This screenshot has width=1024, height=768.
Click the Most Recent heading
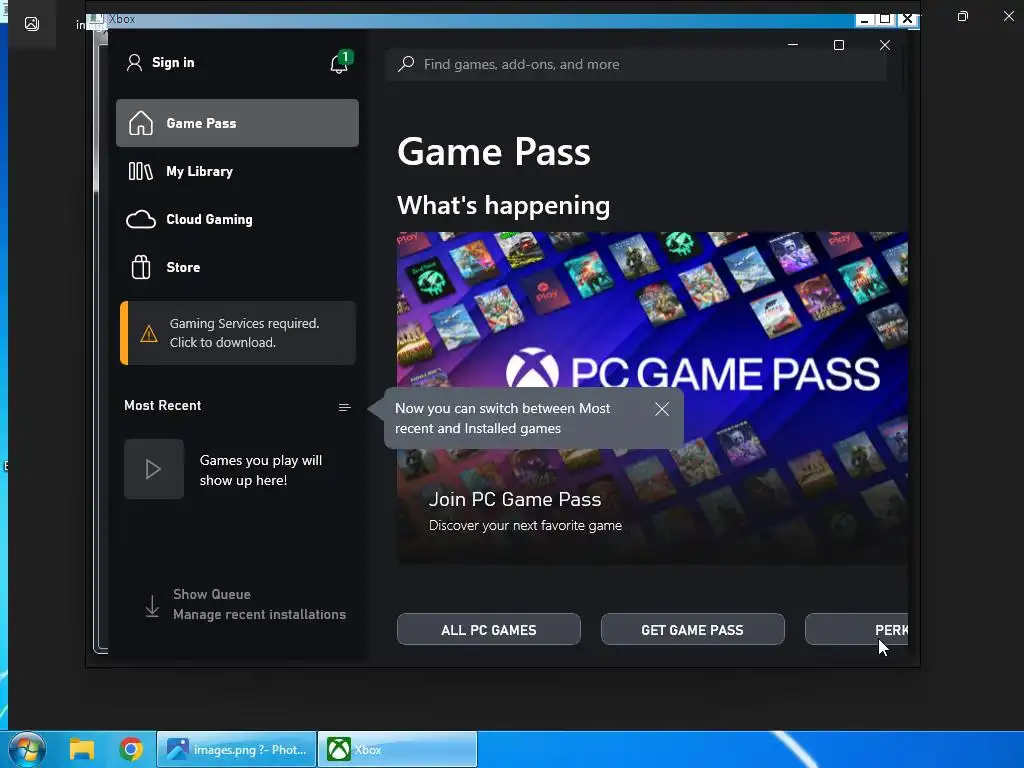163,406
